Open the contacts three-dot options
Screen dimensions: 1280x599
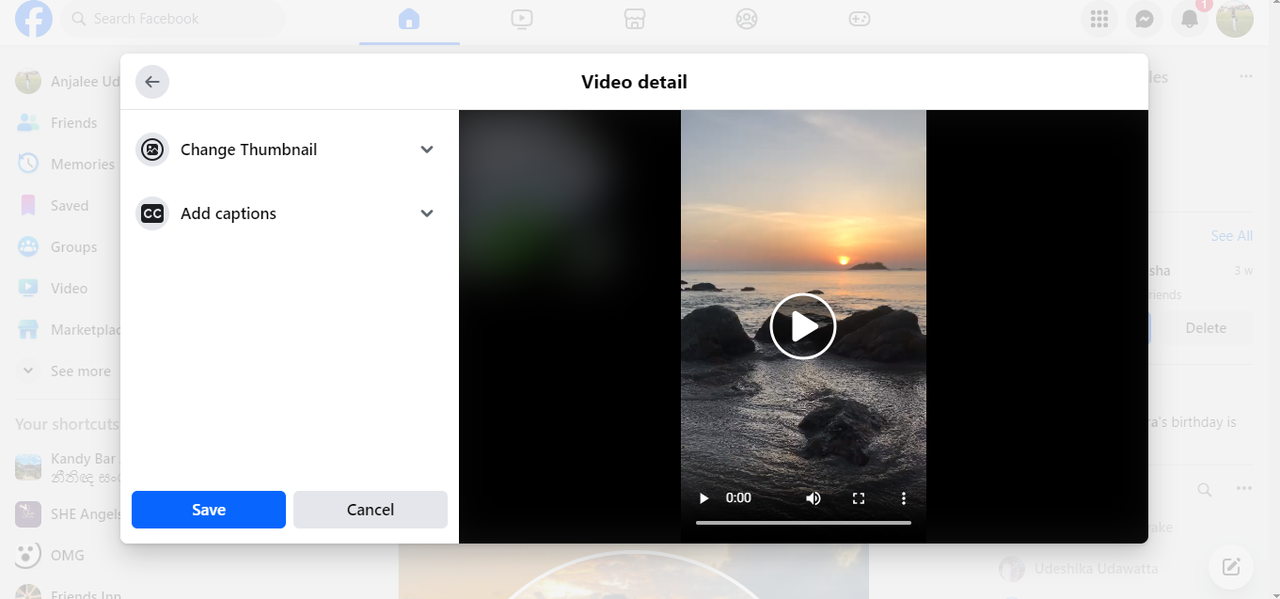(x=1244, y=489)
